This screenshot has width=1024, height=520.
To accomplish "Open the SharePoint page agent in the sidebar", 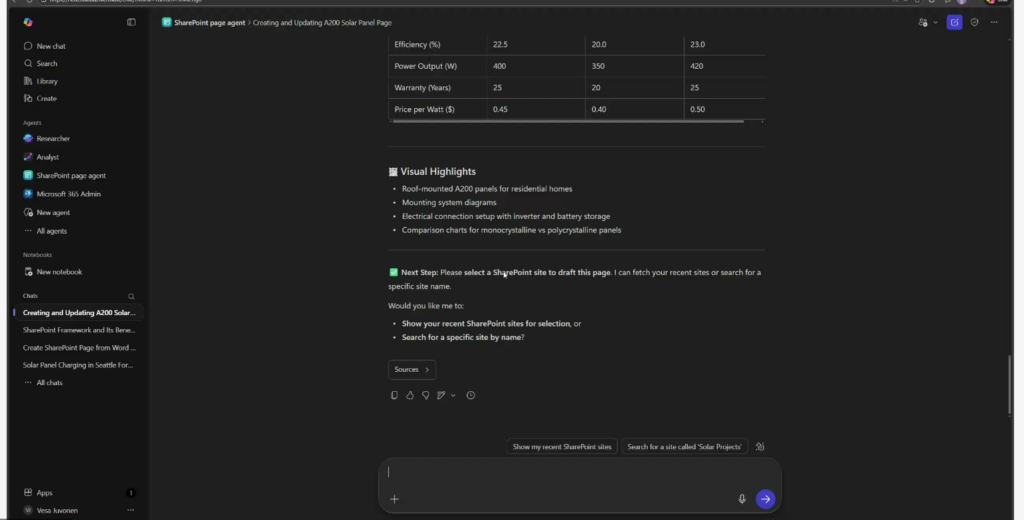I will coord(70,175).
